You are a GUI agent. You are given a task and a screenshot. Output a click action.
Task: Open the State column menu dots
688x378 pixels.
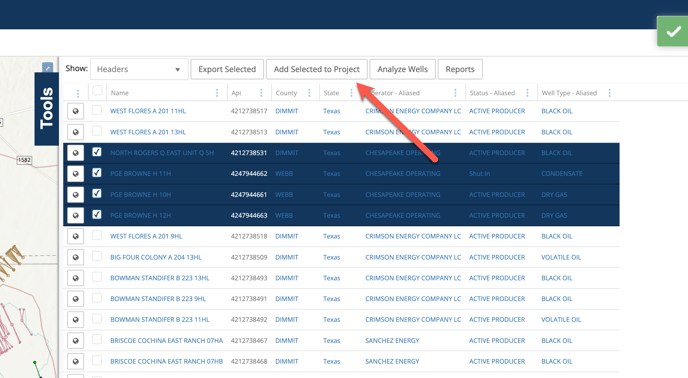pyautogui.click(x=351, y=93)
